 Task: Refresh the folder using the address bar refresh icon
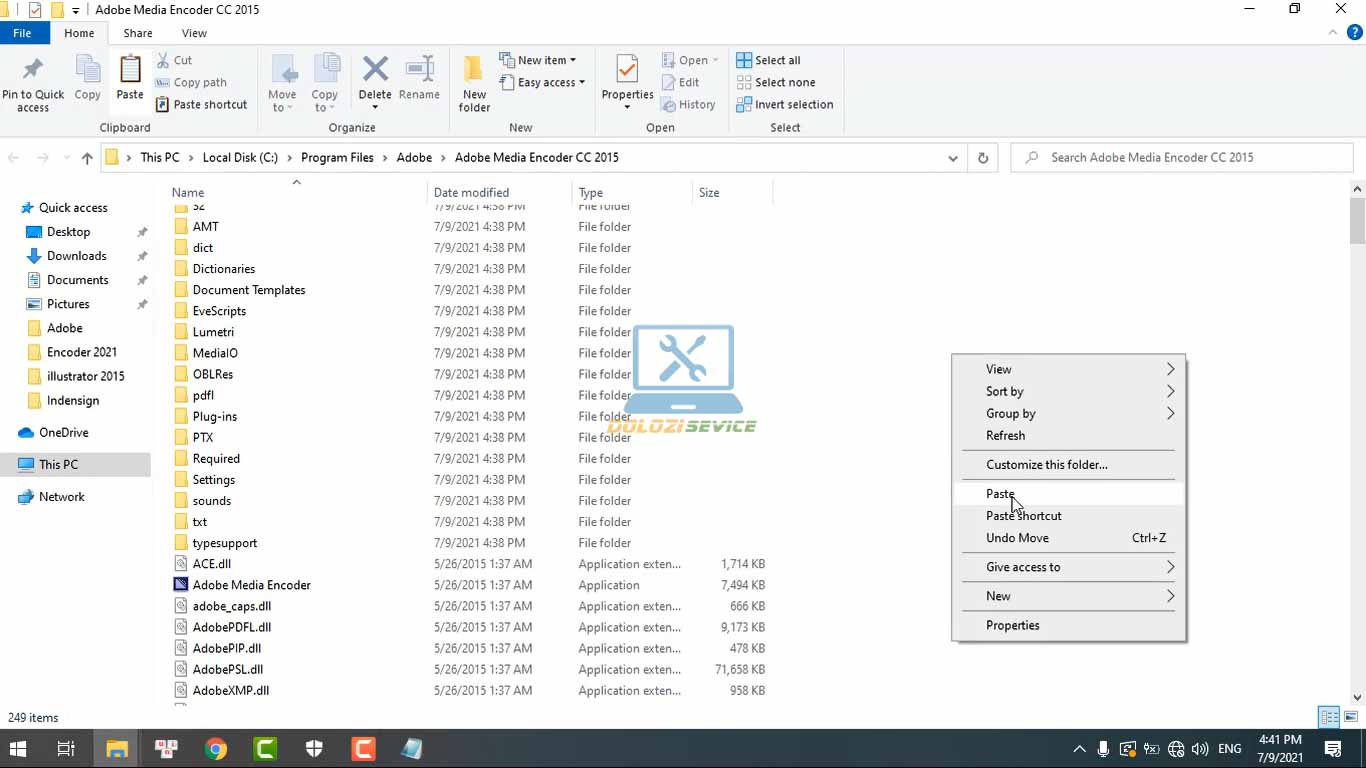(981, 157)
